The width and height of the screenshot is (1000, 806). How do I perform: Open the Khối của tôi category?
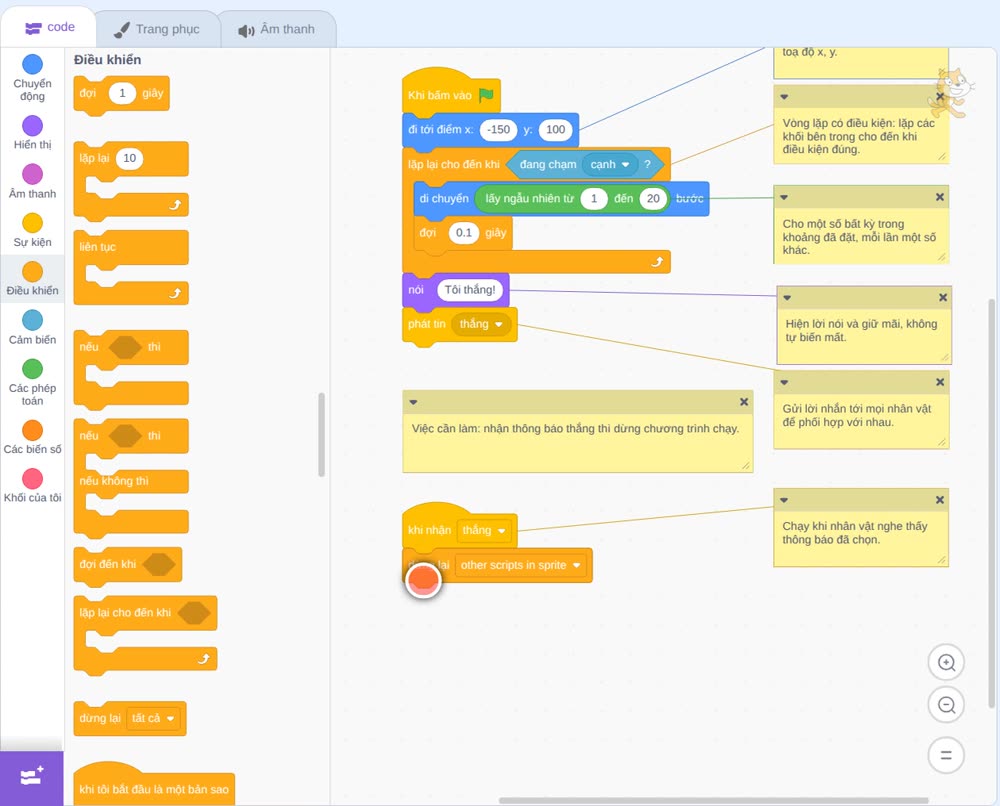[x=32, y=486]
